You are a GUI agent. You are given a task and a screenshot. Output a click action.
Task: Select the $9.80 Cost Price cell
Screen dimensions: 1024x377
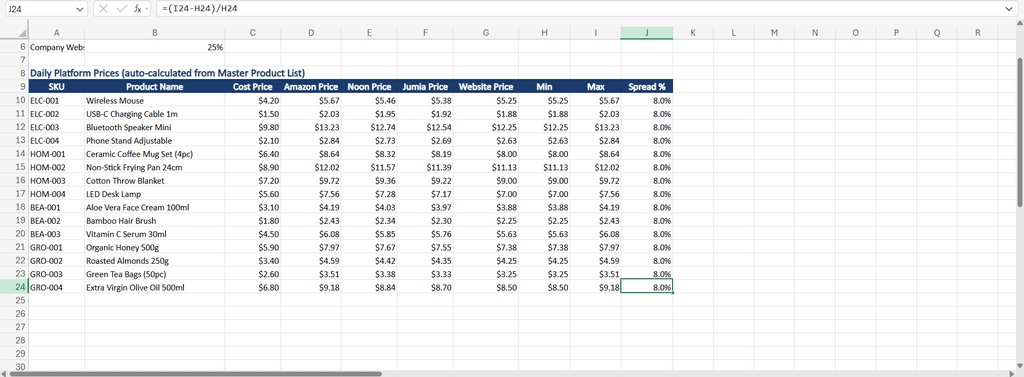[x=253, y=127]
